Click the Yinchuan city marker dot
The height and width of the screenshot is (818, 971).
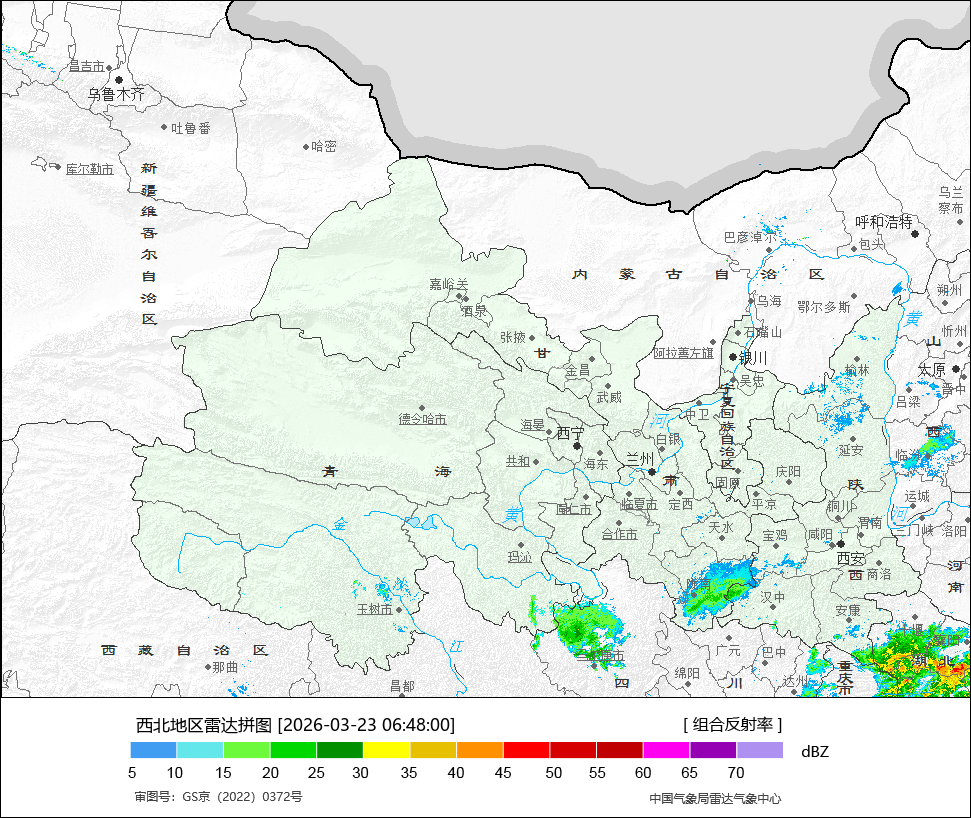pyautogui.click(x=733, y=357)
